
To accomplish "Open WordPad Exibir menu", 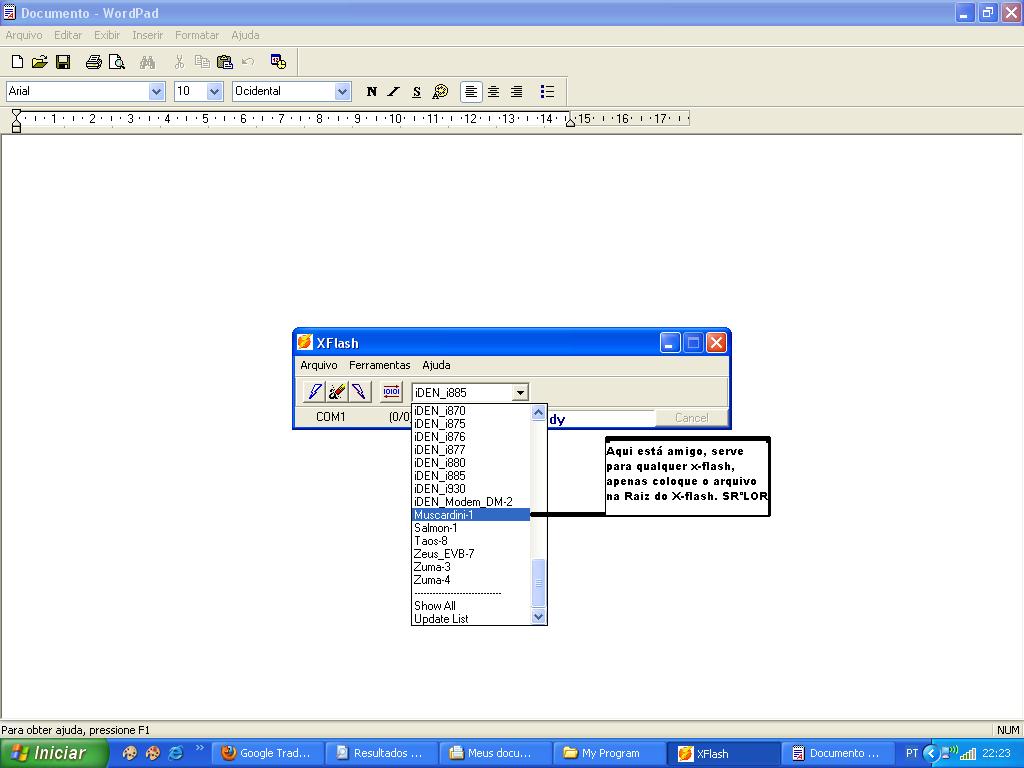I will click(106, 35).
